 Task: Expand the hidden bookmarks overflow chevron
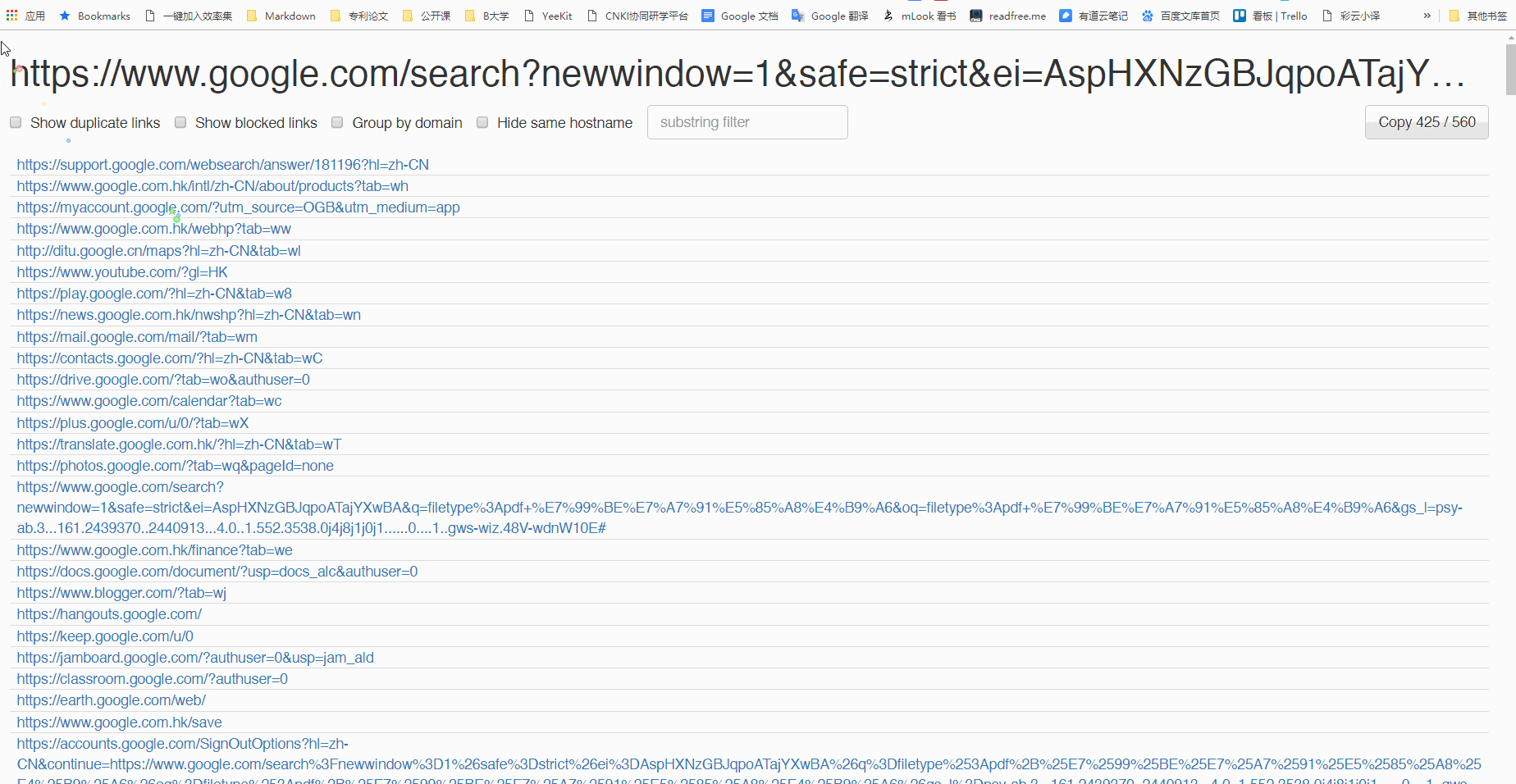pyautogui.click(x=1427, y=16)
